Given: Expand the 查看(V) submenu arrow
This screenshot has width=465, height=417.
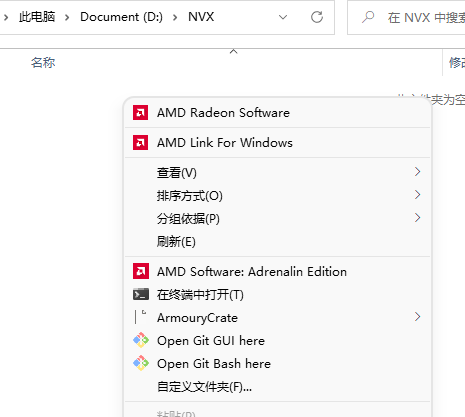Looking at the screenshot, I should [417, 172].
